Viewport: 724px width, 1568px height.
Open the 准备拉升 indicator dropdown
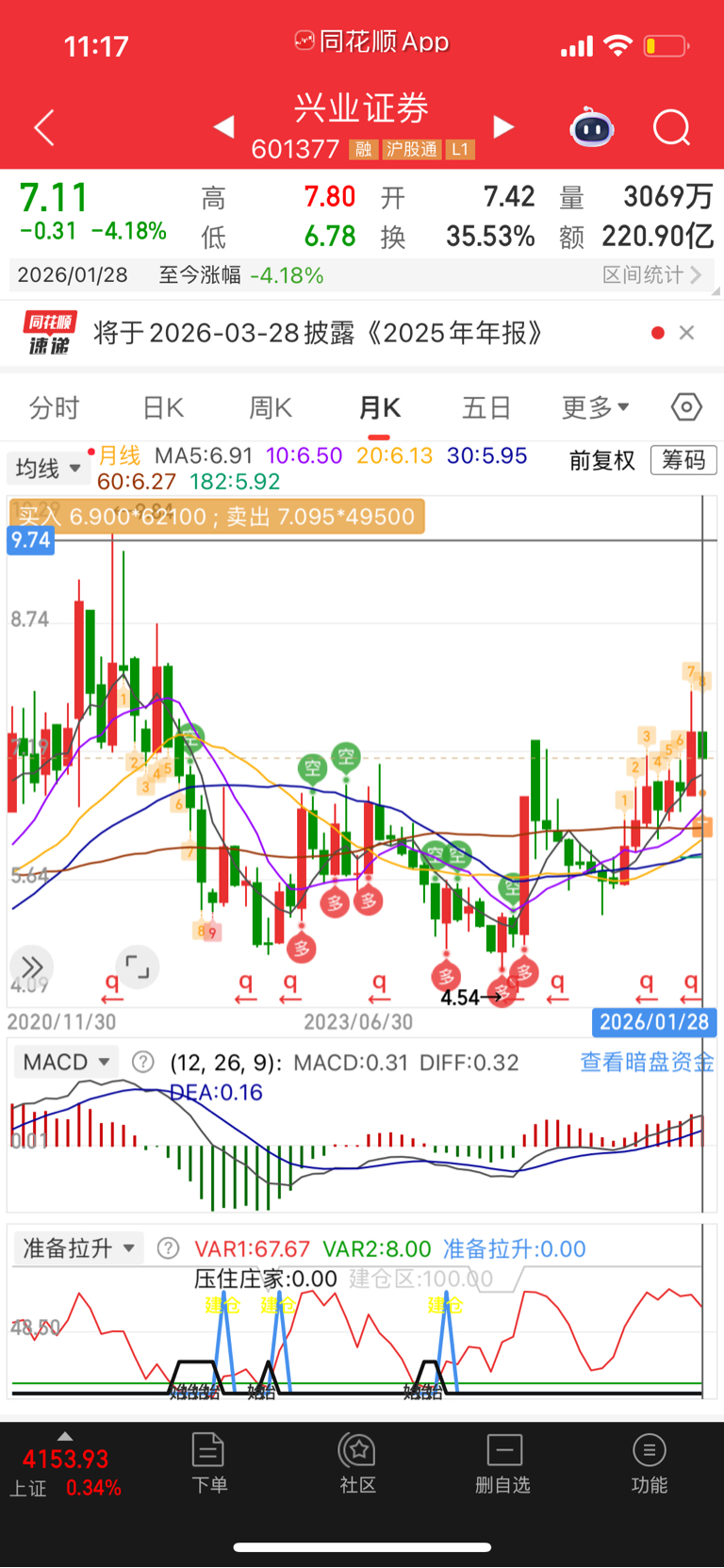coord(78,1249)
